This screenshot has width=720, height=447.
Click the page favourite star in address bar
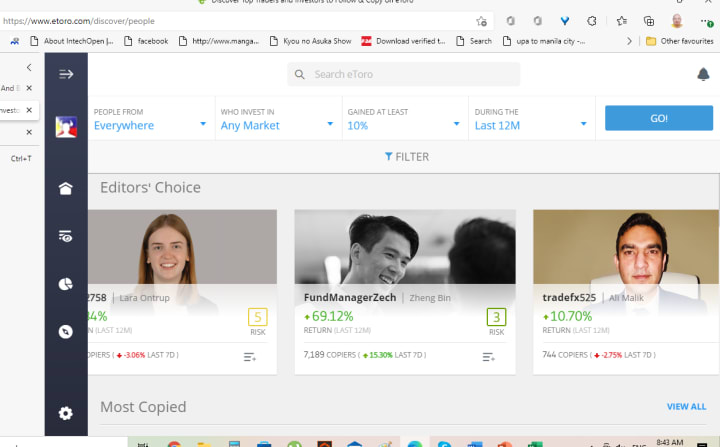click(x=481, y=21)
